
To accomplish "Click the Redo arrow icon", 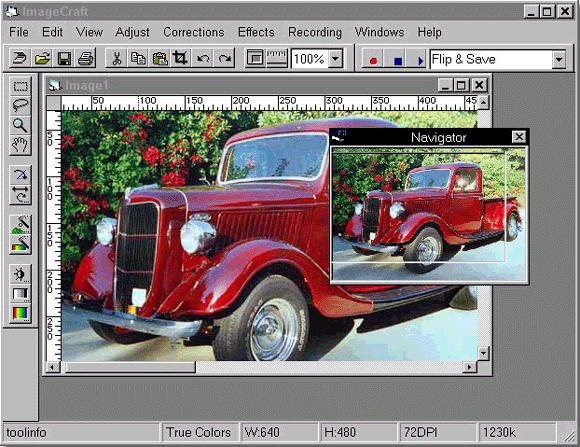I will [224, 58].
